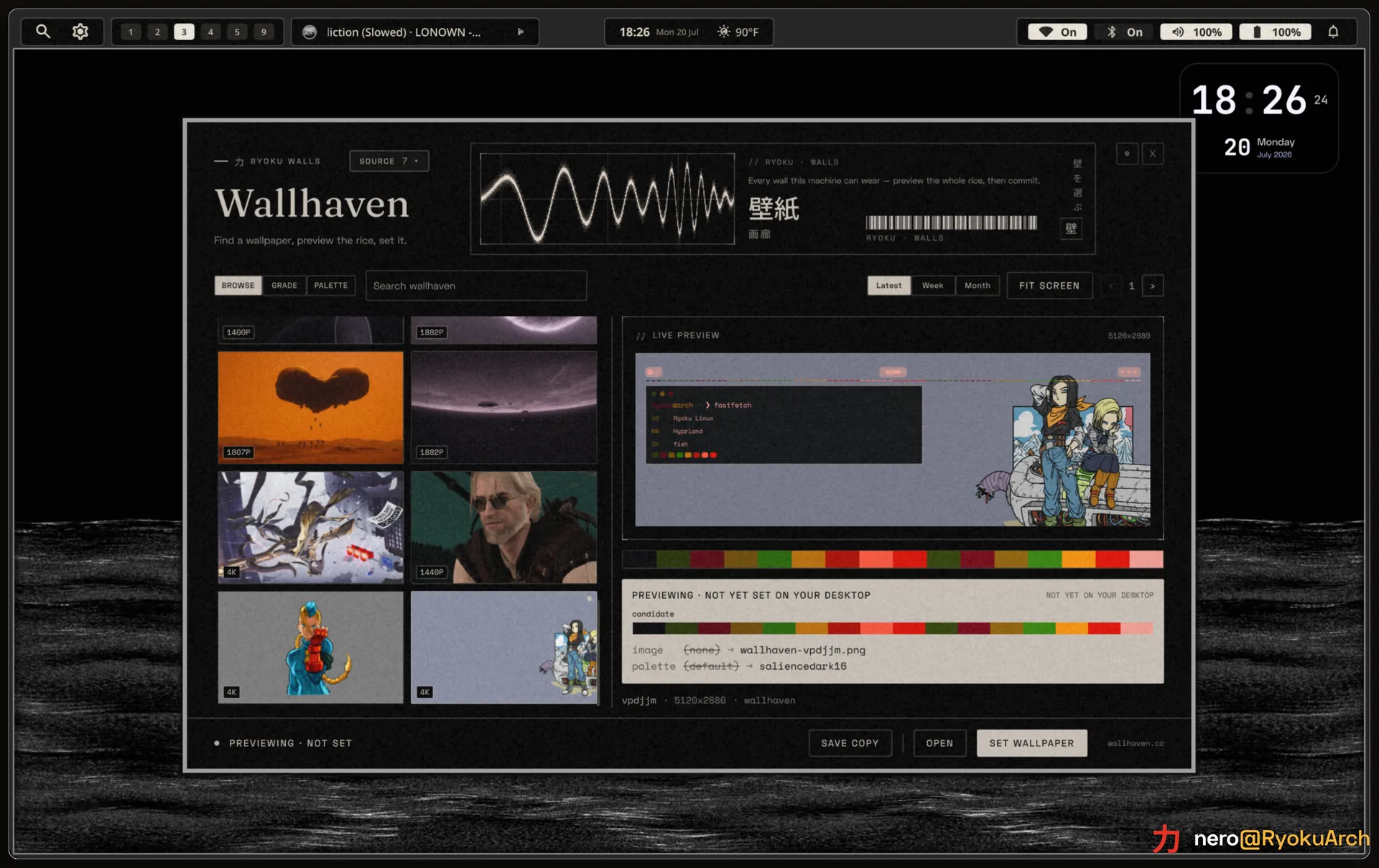Screen dimensions: 1379x868
Task: Open the settings gear in top bar
Action: pyautogui.click(x=80, y=32)
